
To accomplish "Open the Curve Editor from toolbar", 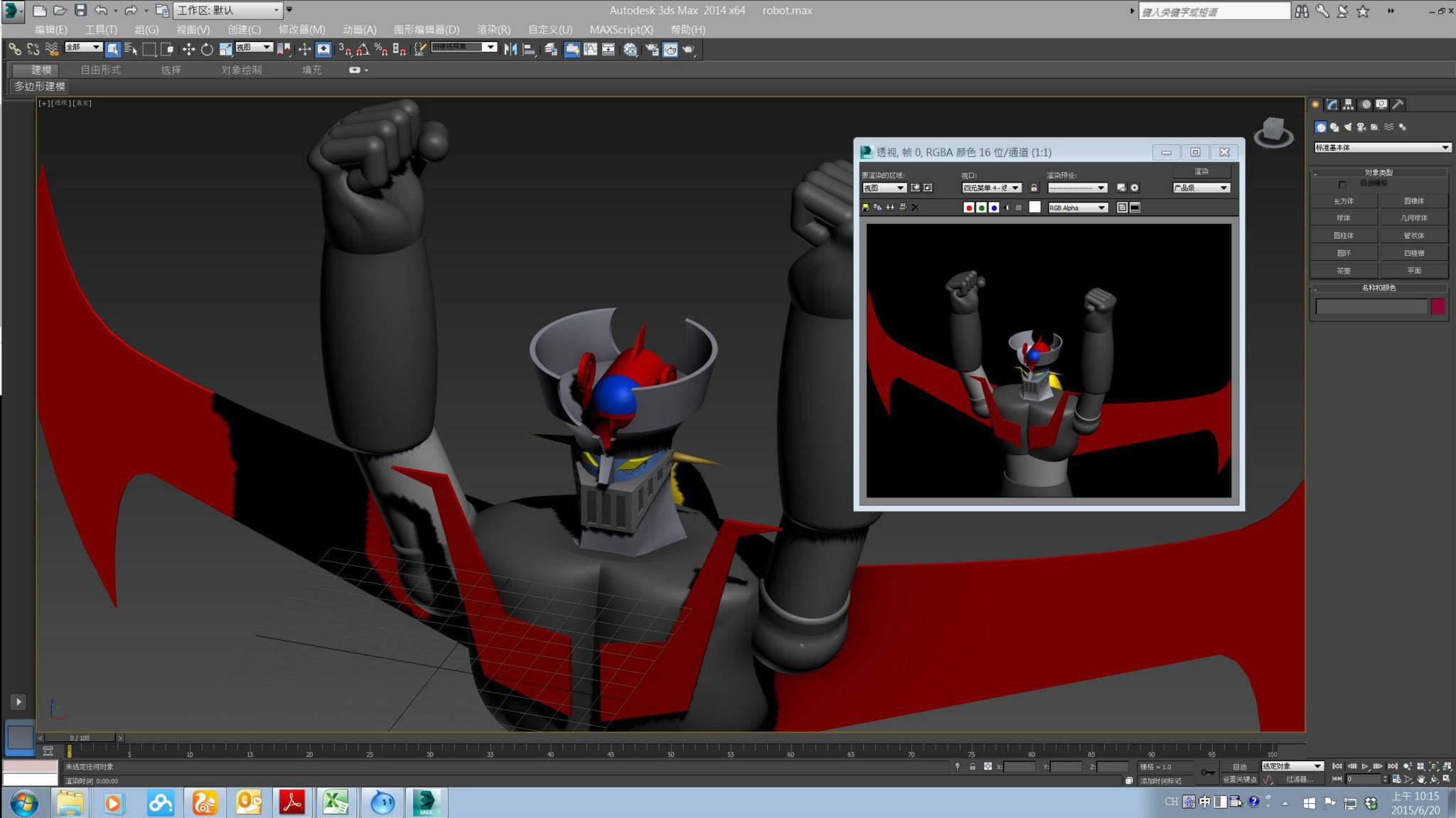I will point(590,49).
